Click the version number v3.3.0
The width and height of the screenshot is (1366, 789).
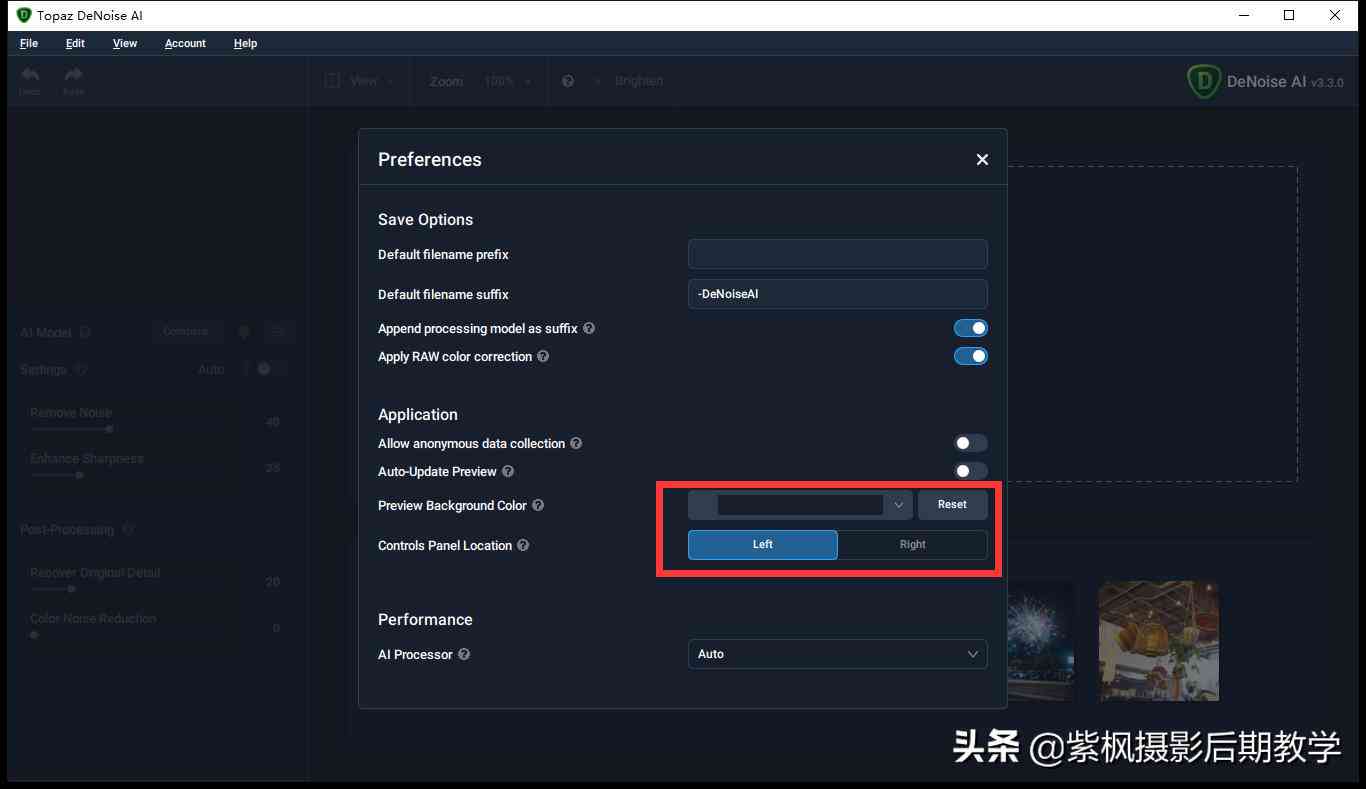tap(1327, 83)
